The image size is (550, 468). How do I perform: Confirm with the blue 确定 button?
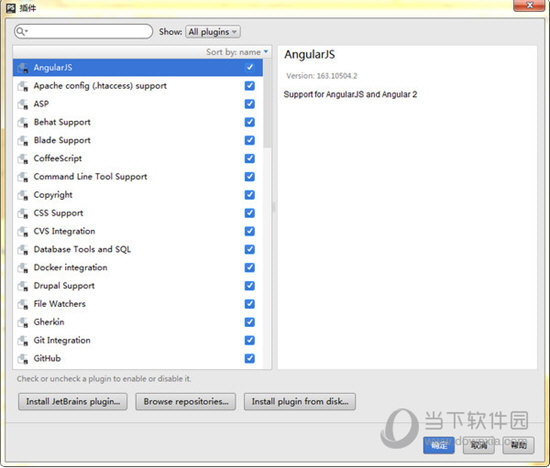click(x=439, y=445)
